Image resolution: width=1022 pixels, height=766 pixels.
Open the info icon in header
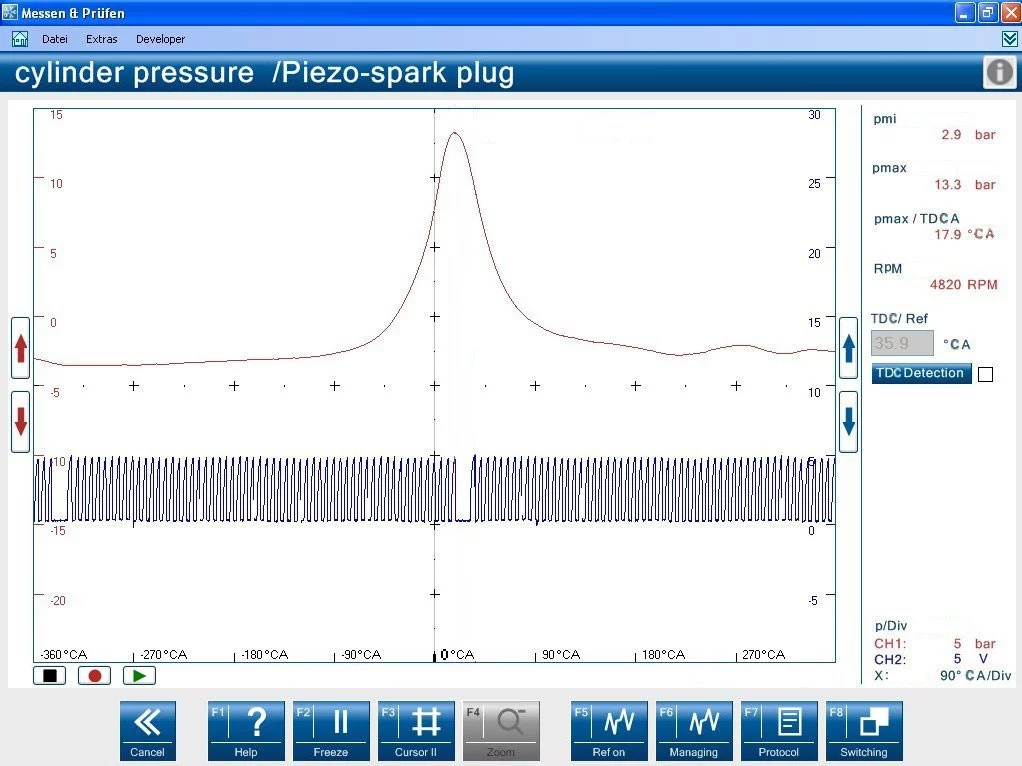pyautogui.click(x=999, y=73)
